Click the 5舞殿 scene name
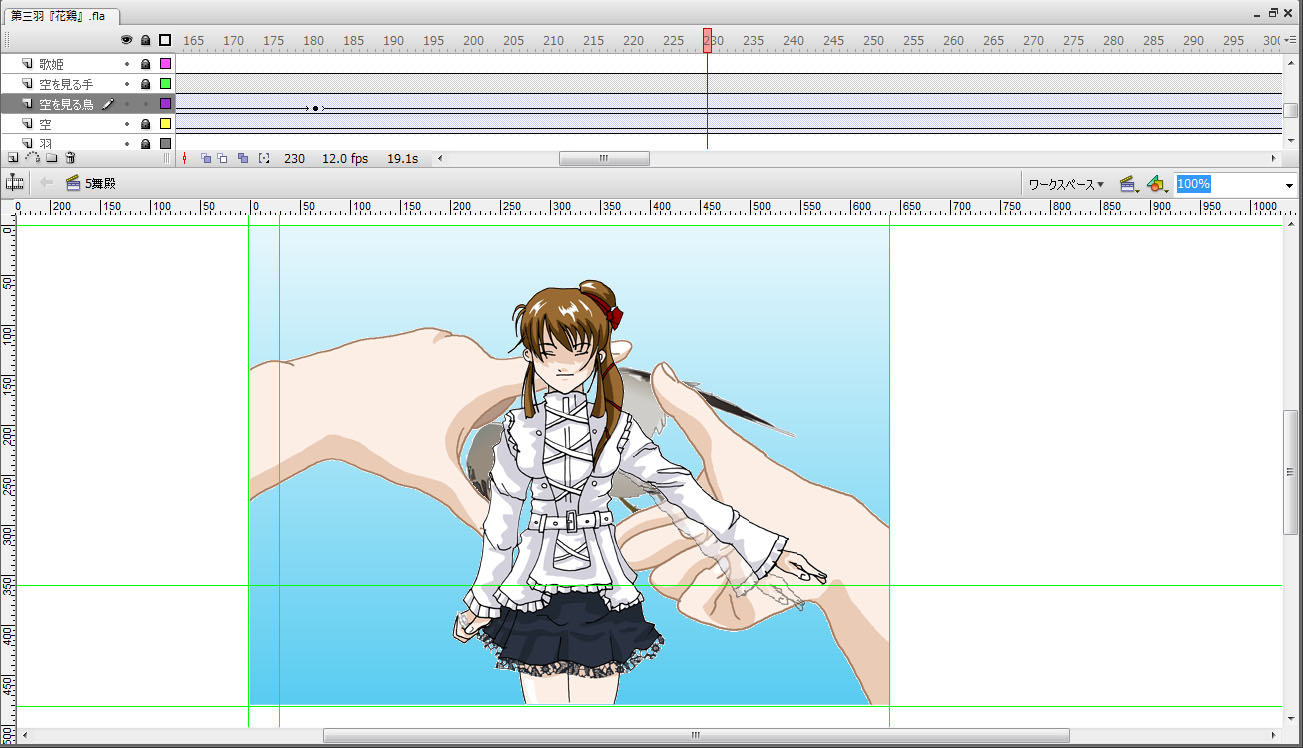 tap(101, 184)
